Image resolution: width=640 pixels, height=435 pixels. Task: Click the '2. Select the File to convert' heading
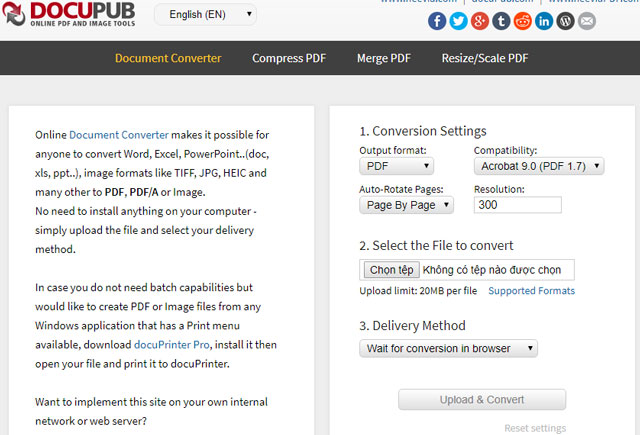436,246
